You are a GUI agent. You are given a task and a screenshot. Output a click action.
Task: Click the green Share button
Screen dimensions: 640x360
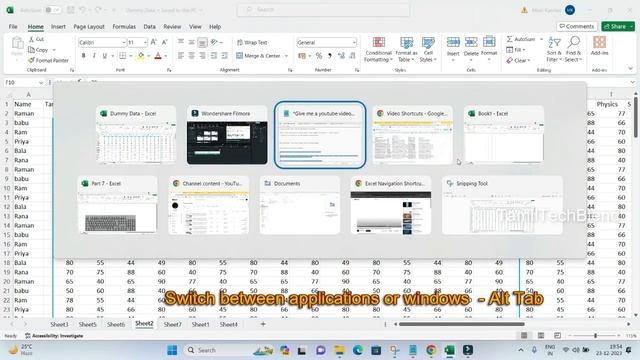618,26
